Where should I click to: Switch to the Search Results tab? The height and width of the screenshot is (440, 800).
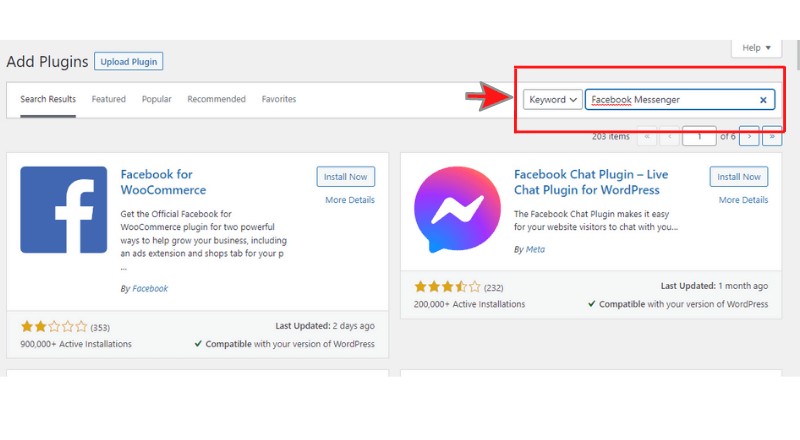click(48, 99)
